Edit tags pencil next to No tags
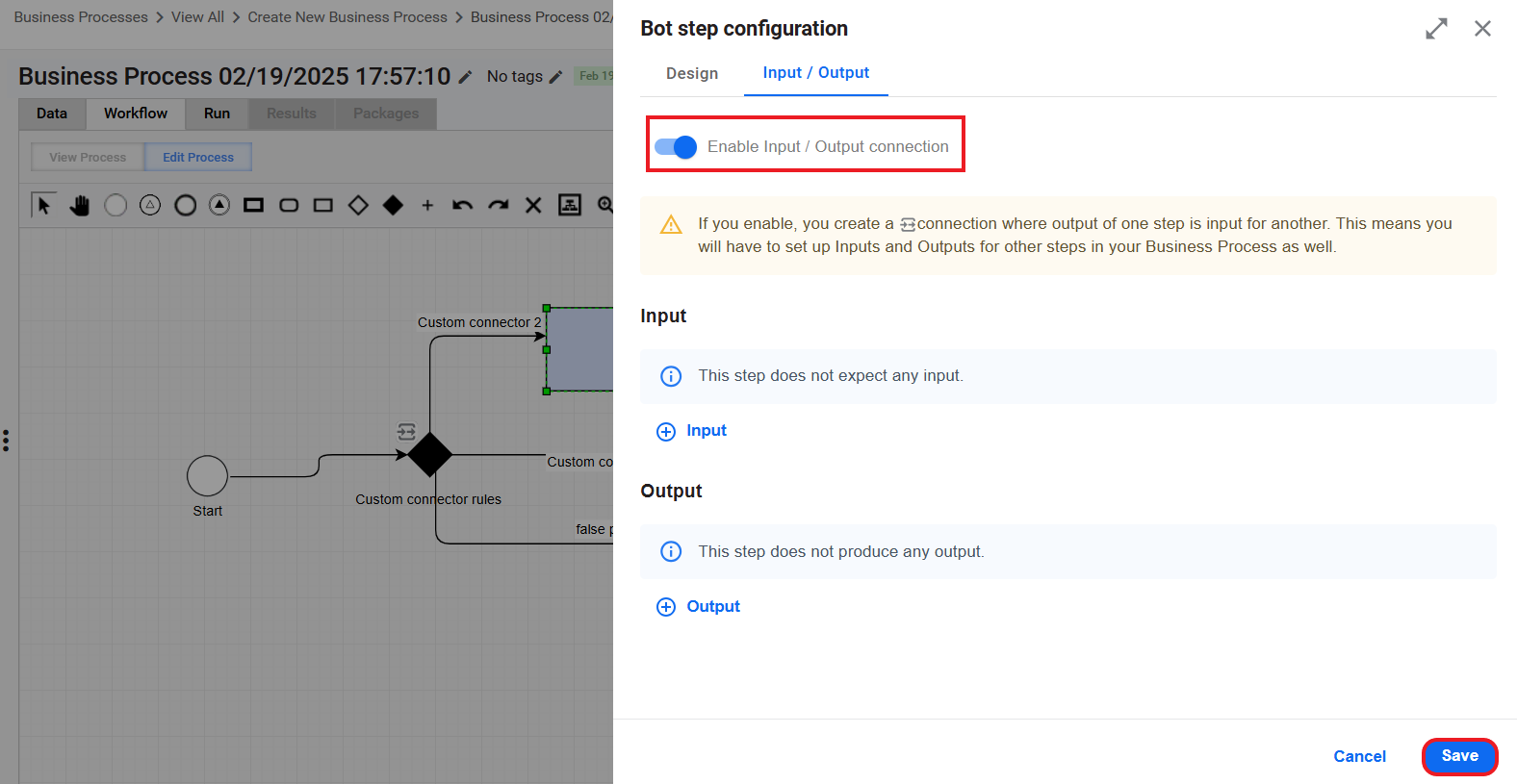Screen dimensions: 1517x784 (555, 77)
